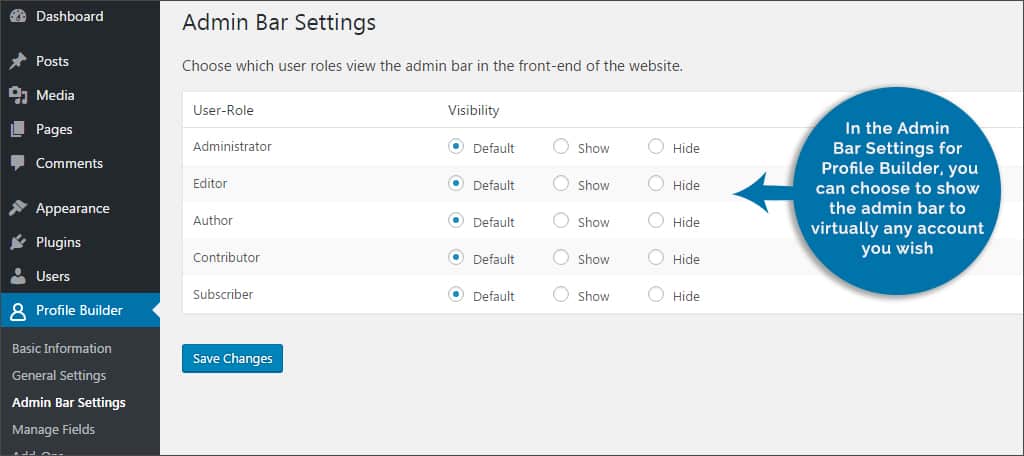Click the Save Changes button

(232, 359)
